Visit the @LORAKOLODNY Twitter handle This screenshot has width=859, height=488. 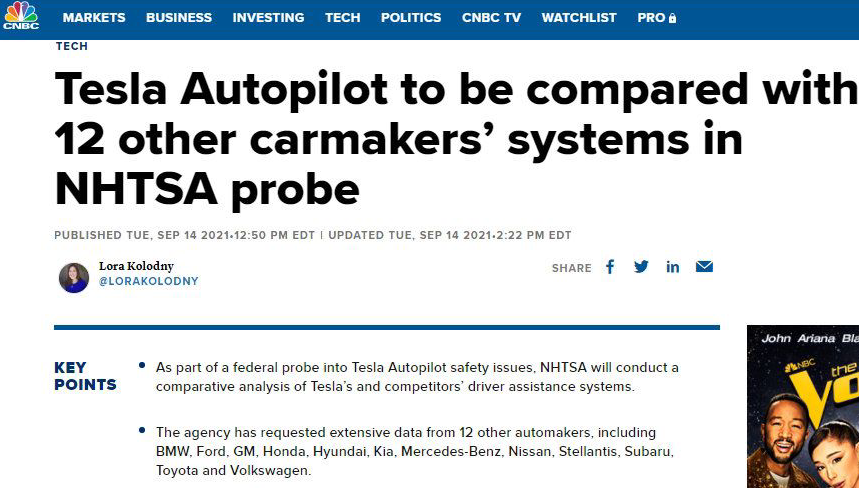point(148,281)
